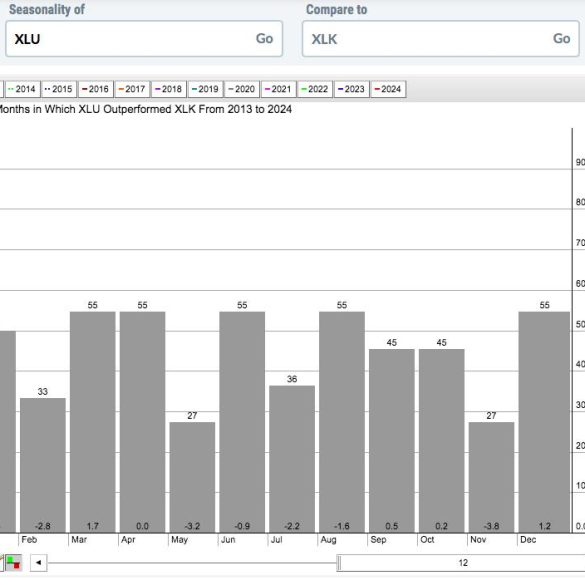Click the green-red chart mode icon

pyautogui.click(x=13, y=563)
